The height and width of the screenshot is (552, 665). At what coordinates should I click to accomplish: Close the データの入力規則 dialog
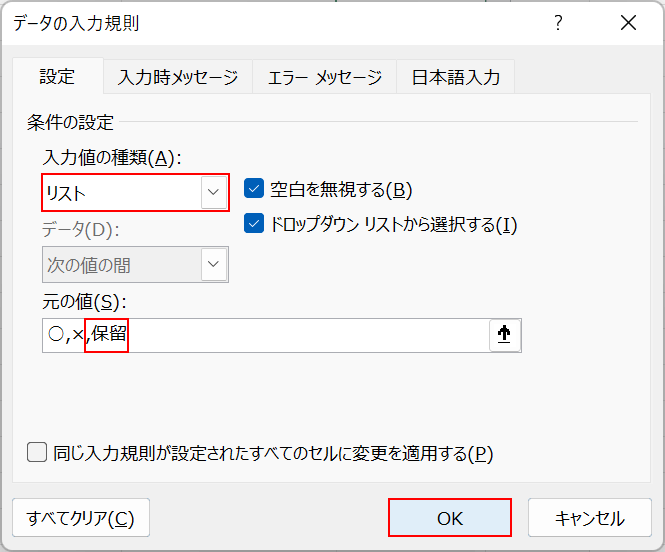pyautogui.click(x=628, y=23)
